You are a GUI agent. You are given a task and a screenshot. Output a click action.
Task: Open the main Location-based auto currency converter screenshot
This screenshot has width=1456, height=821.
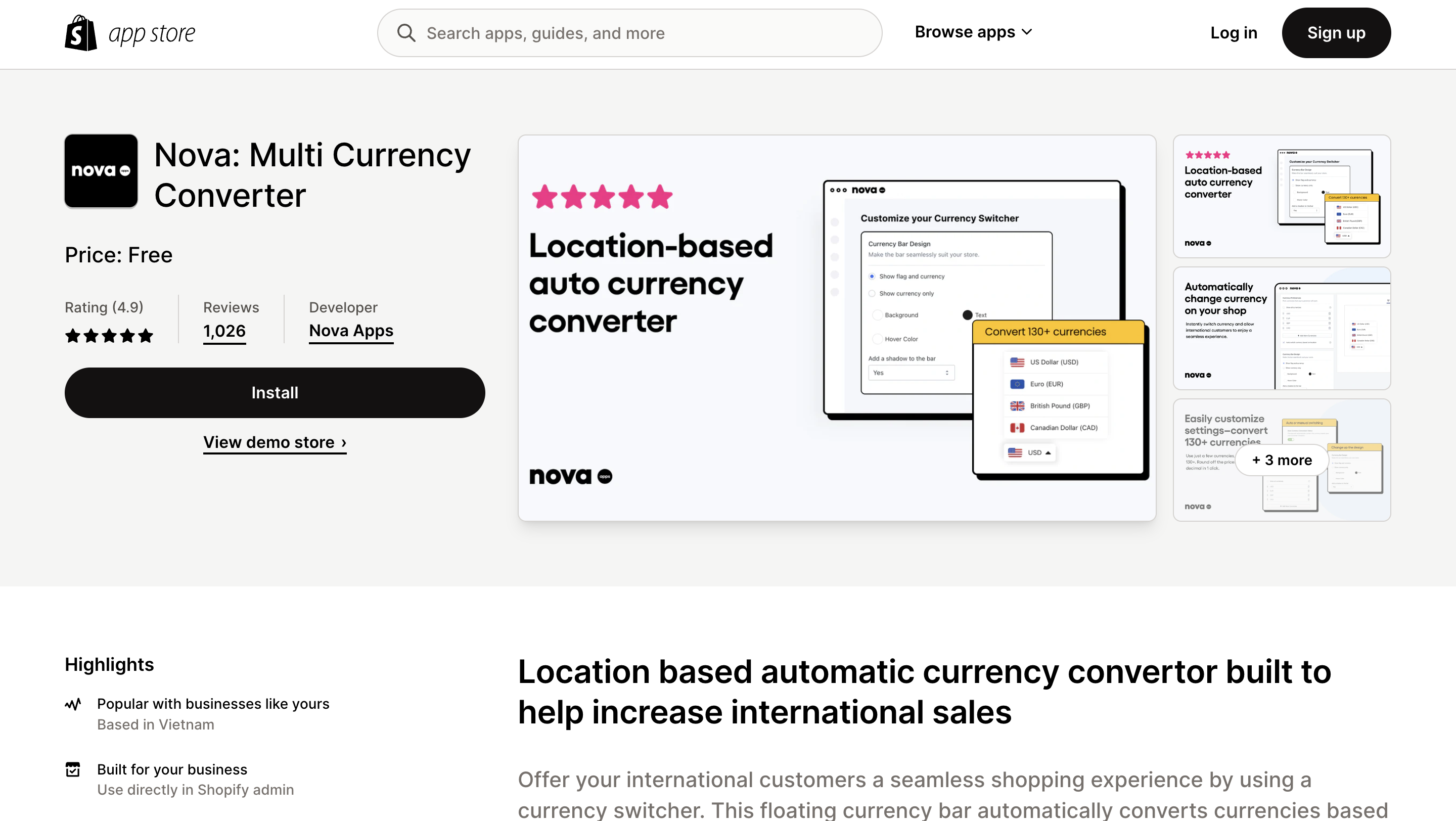[x=837, y=328]
